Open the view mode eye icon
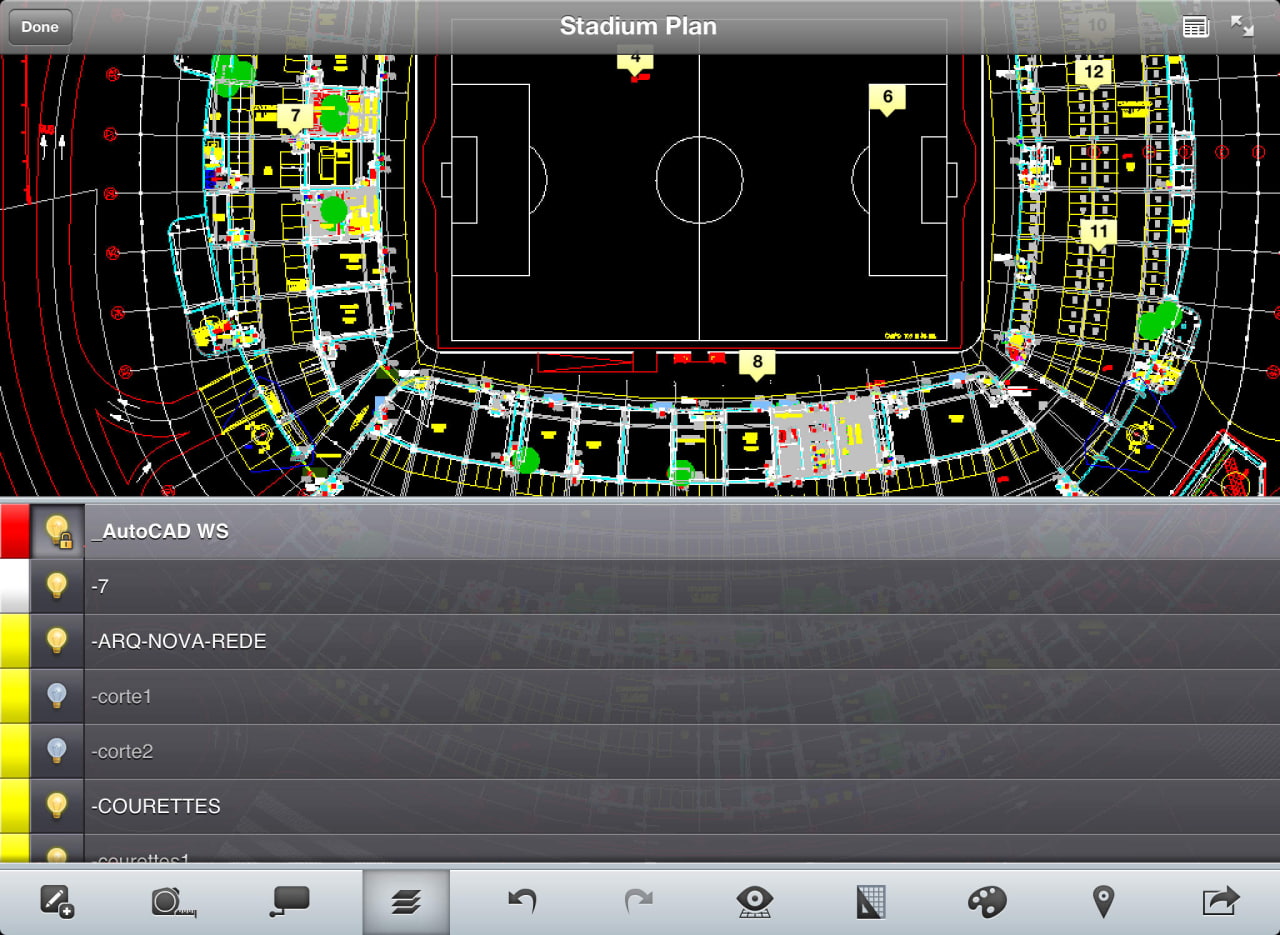 pos(754,902)
